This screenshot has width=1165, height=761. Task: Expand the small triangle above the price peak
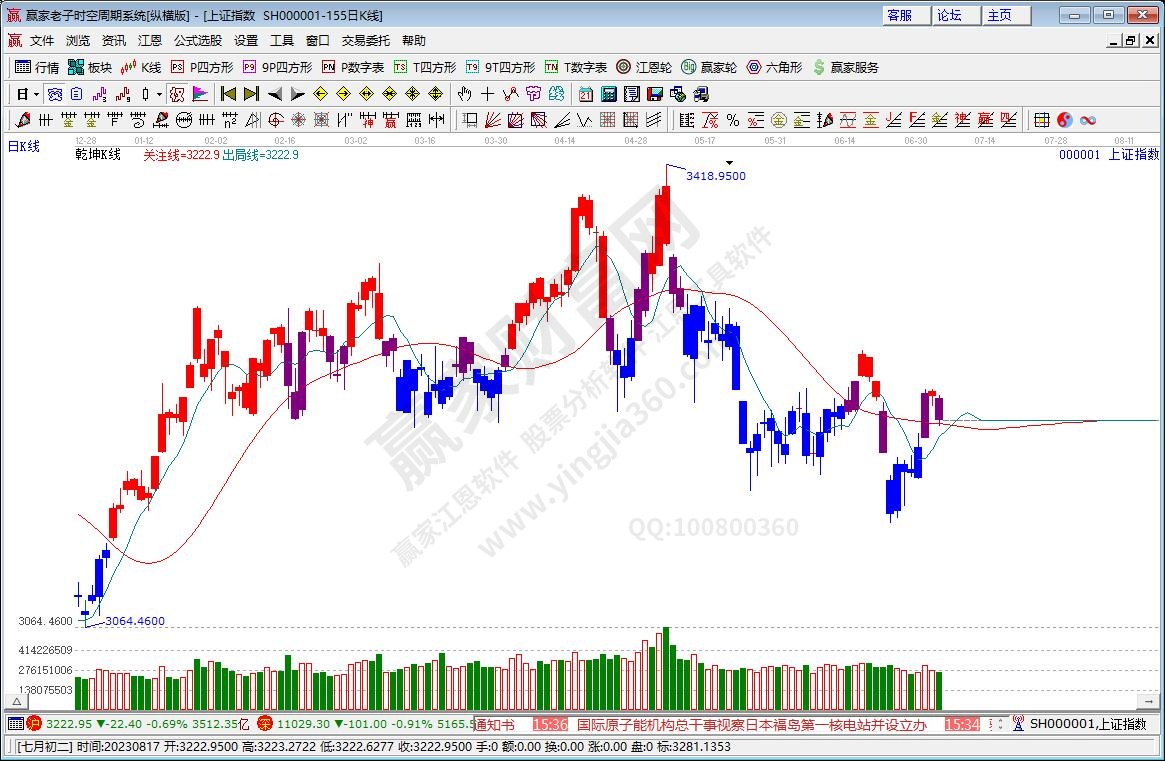coord(730,162)
